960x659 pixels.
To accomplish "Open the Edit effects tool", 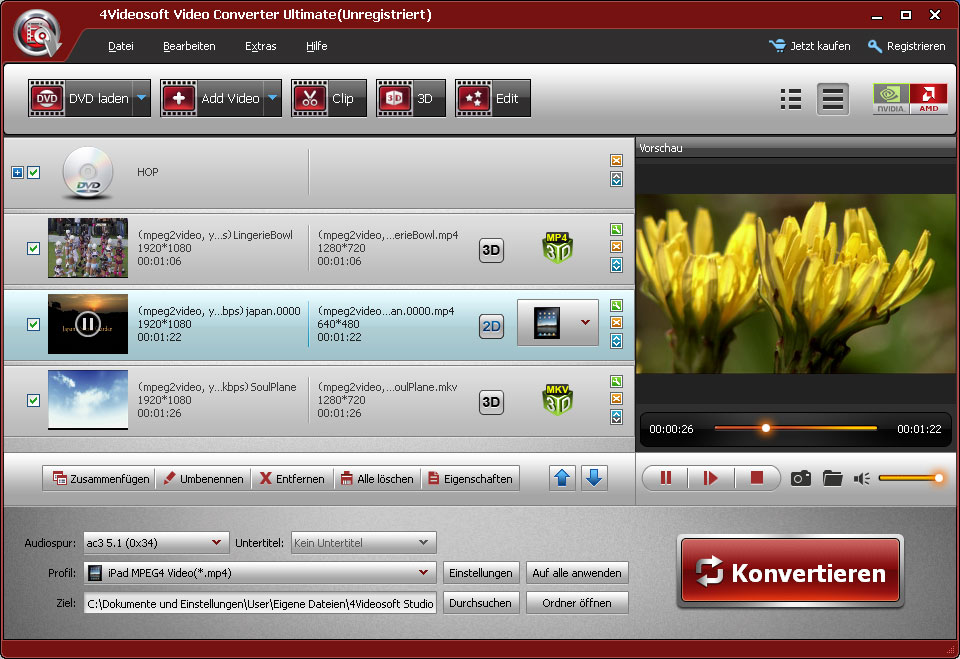I will (493, 98).
